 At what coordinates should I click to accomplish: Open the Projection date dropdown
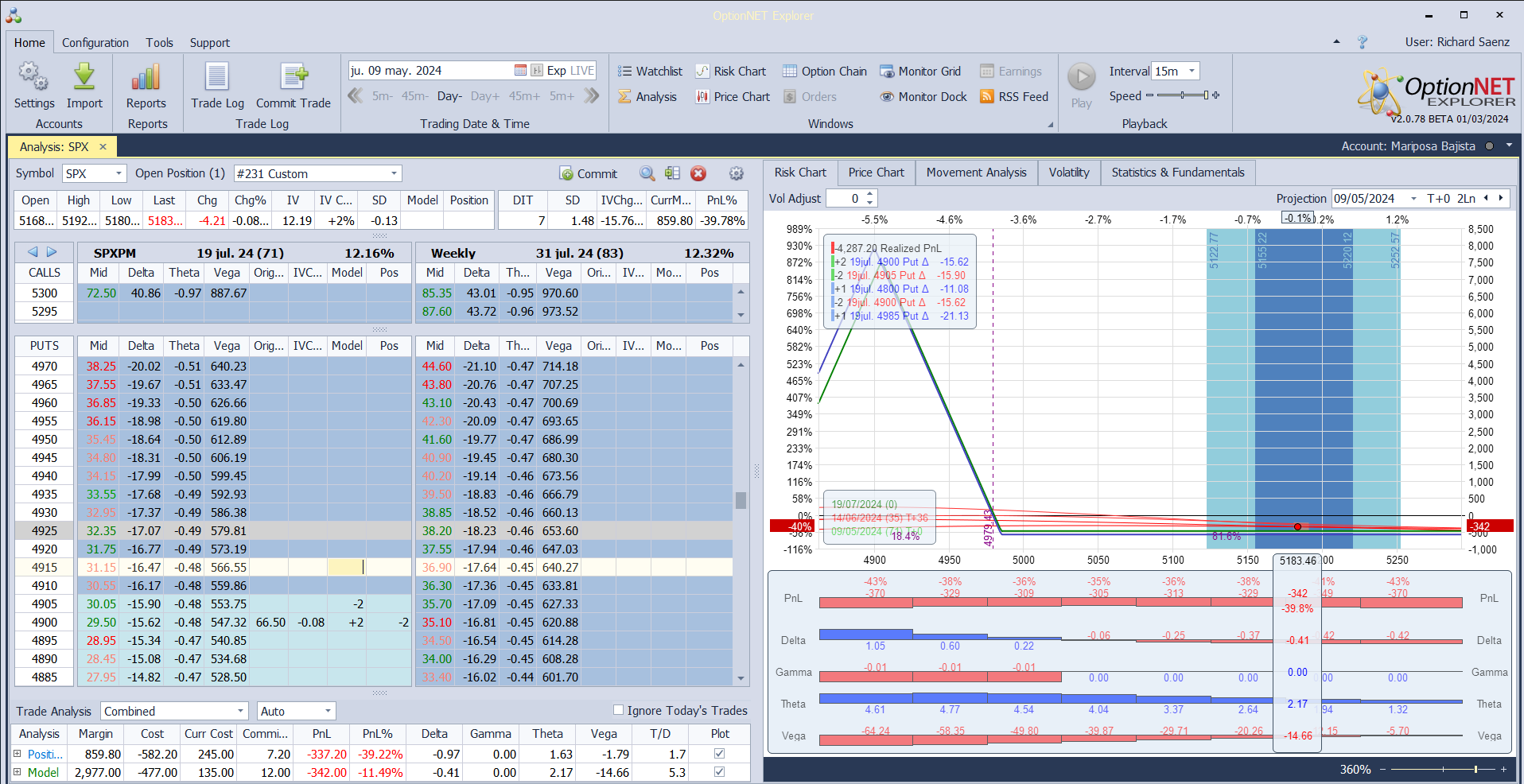(1413, 199)
